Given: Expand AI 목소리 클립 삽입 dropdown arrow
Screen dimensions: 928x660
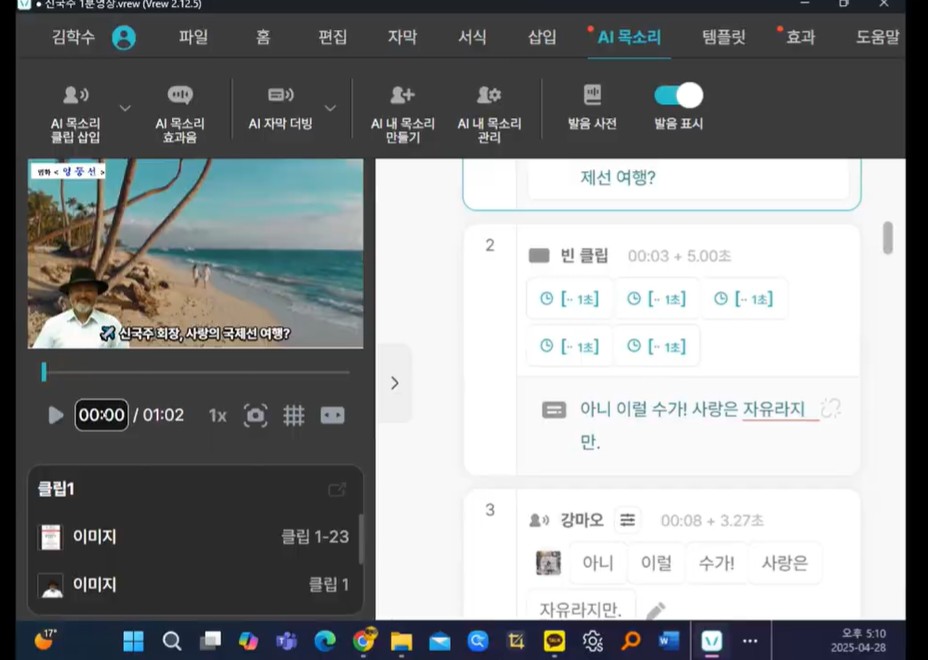Looking at the screenshot, I should (125, 108).
